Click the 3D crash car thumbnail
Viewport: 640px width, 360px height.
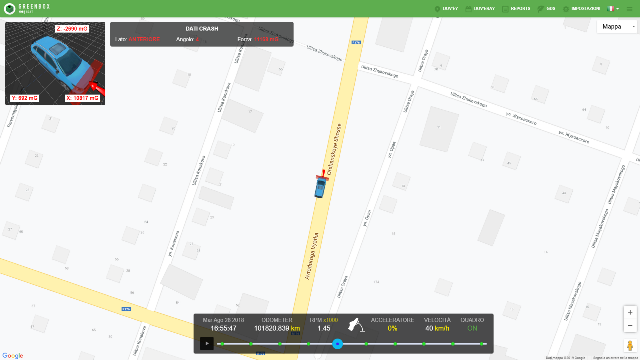coord(55,63)
